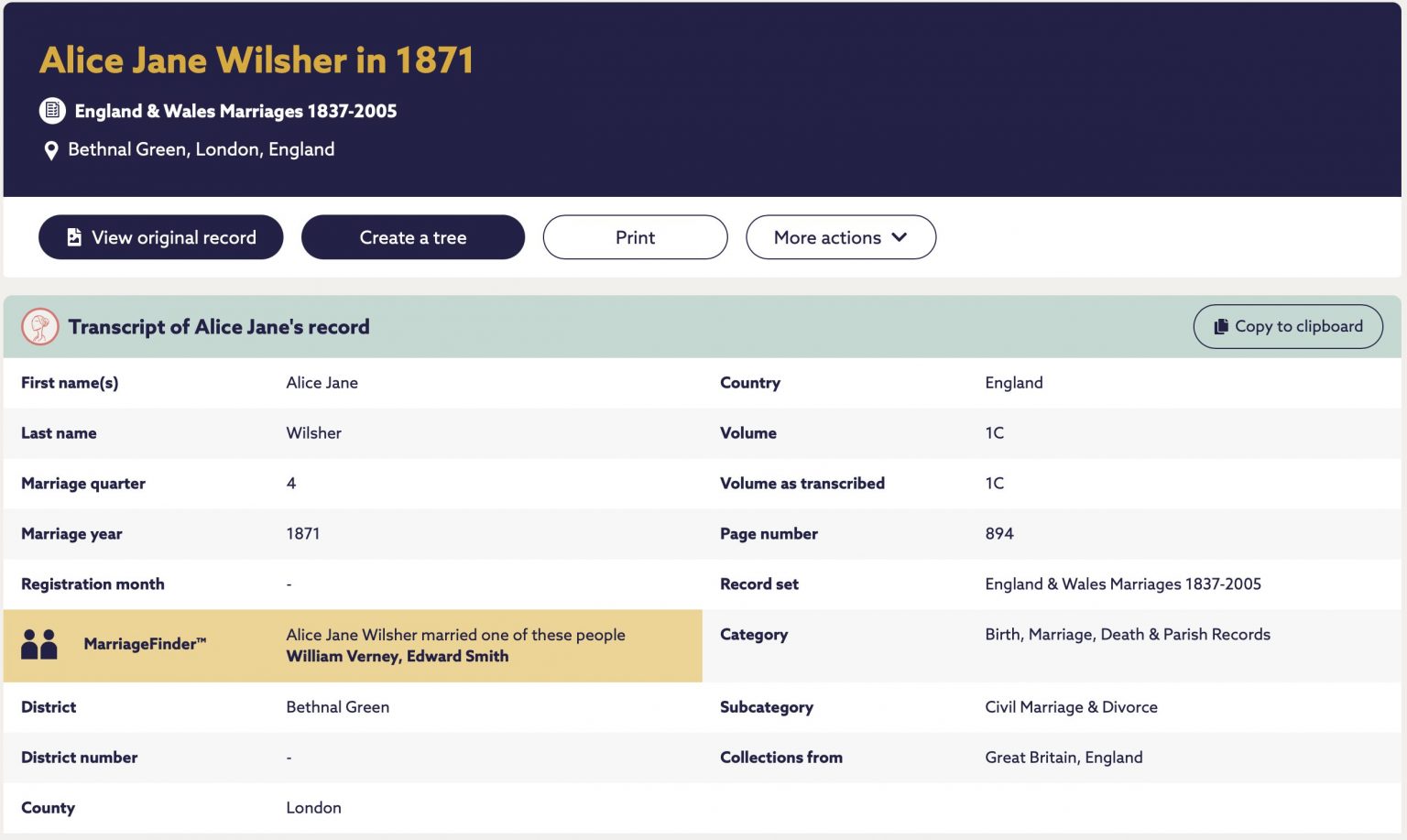This screenshot has width=1407, height=840.
Task: Click the Alice Jane Wilsher in 1871 title
Action: point(256,60)
